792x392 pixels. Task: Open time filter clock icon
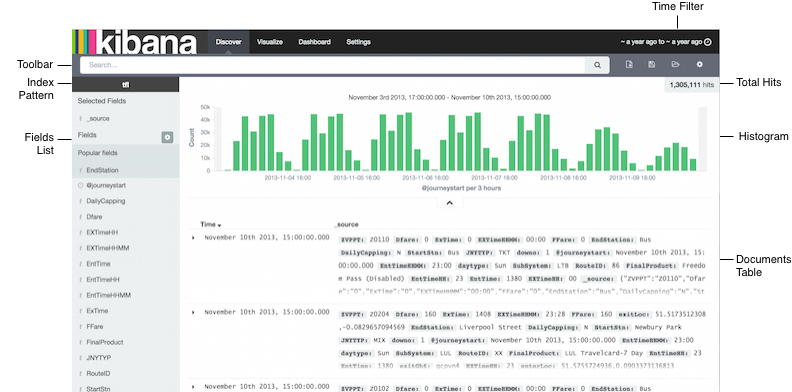(708, 42)
